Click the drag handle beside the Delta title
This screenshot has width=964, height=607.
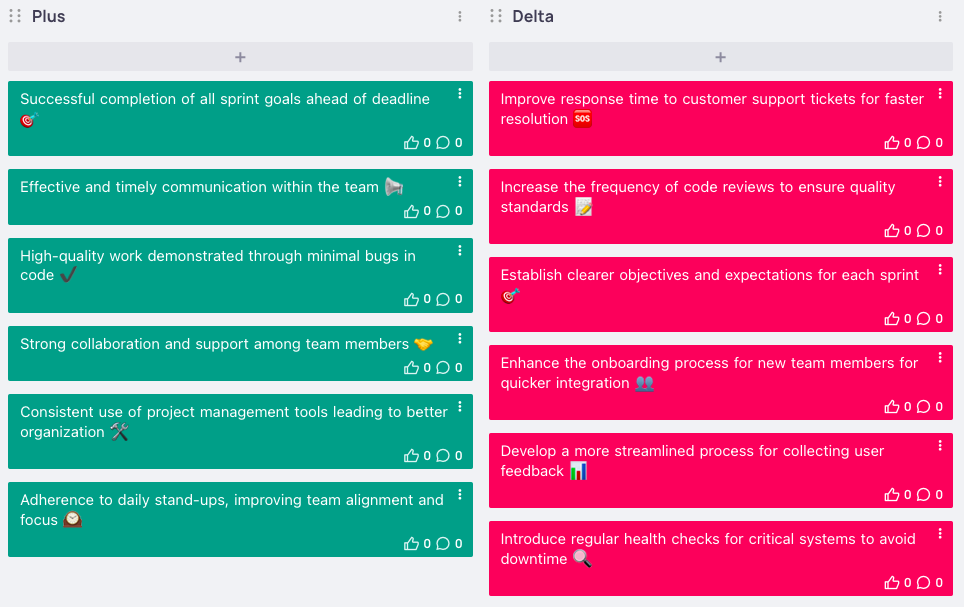click(x=494, y=16)
